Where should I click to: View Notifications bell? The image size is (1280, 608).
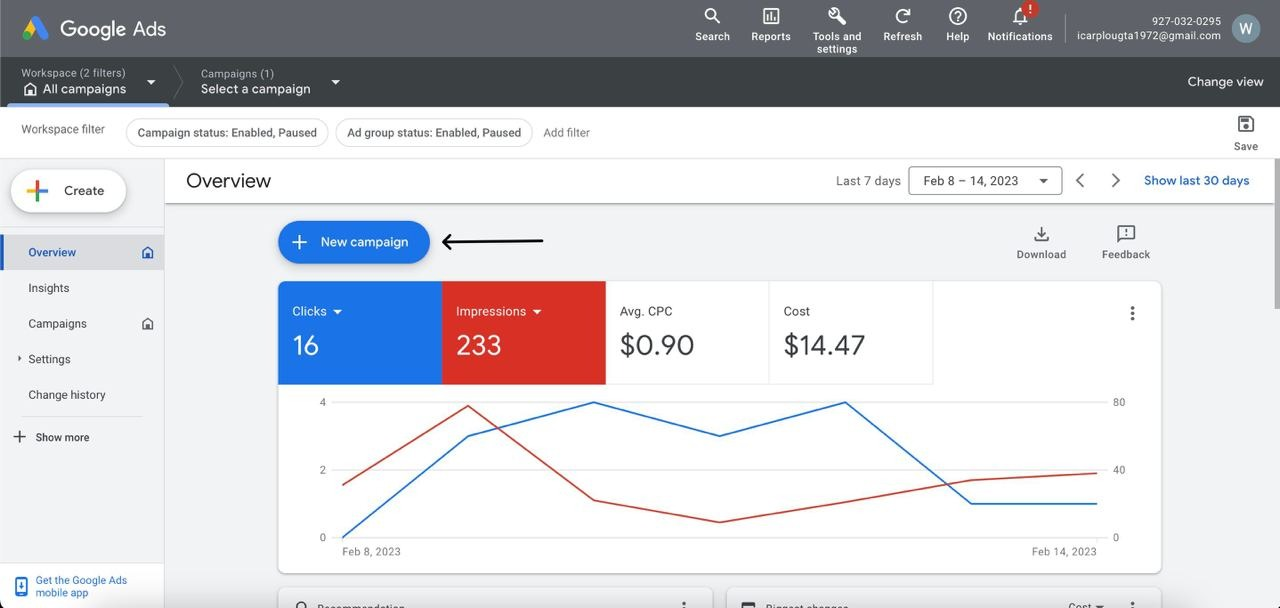coord(1020,25)
